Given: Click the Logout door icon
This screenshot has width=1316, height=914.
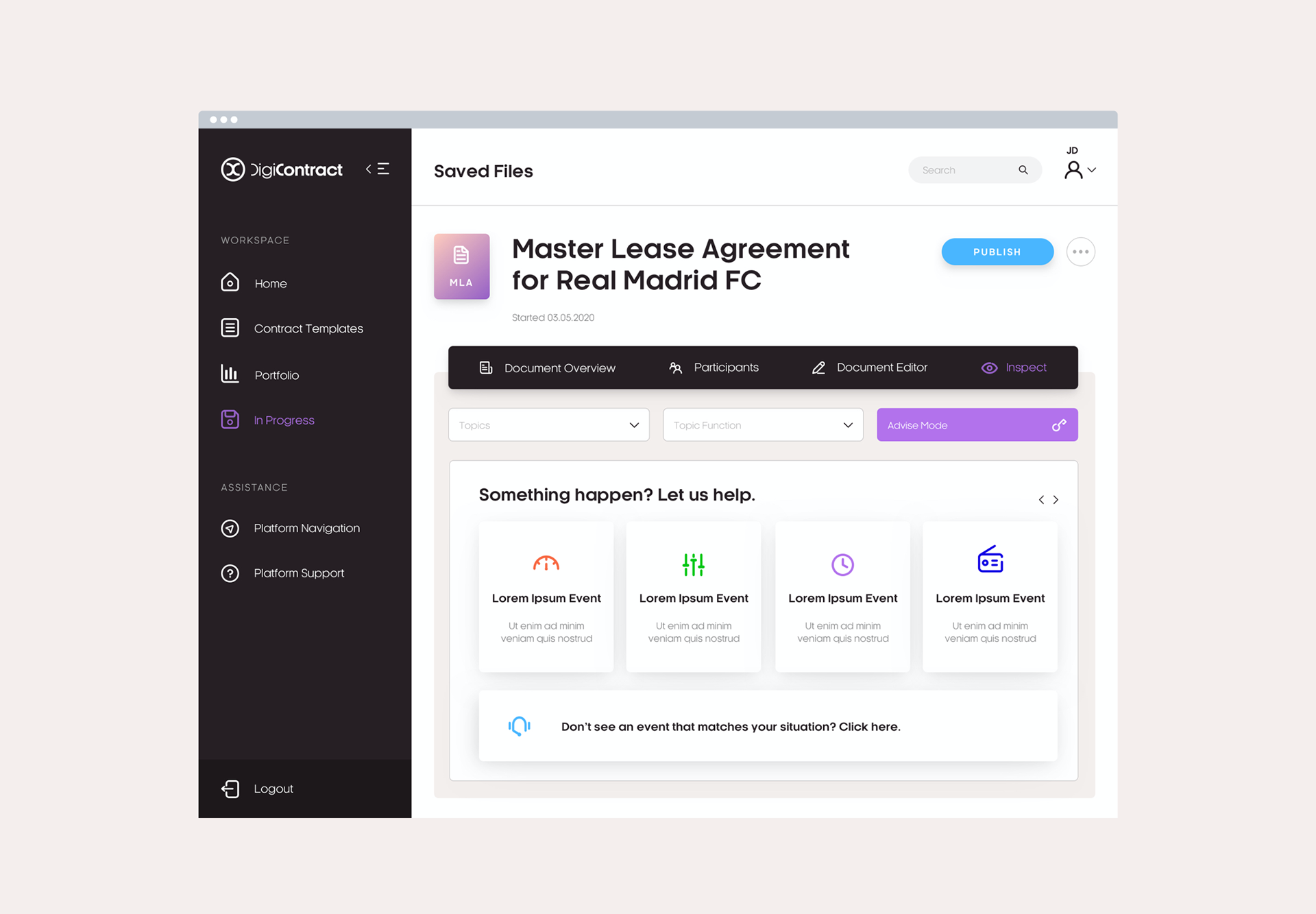Looking at the screenshot, I should pyautogui.click(x=230, y=789).
